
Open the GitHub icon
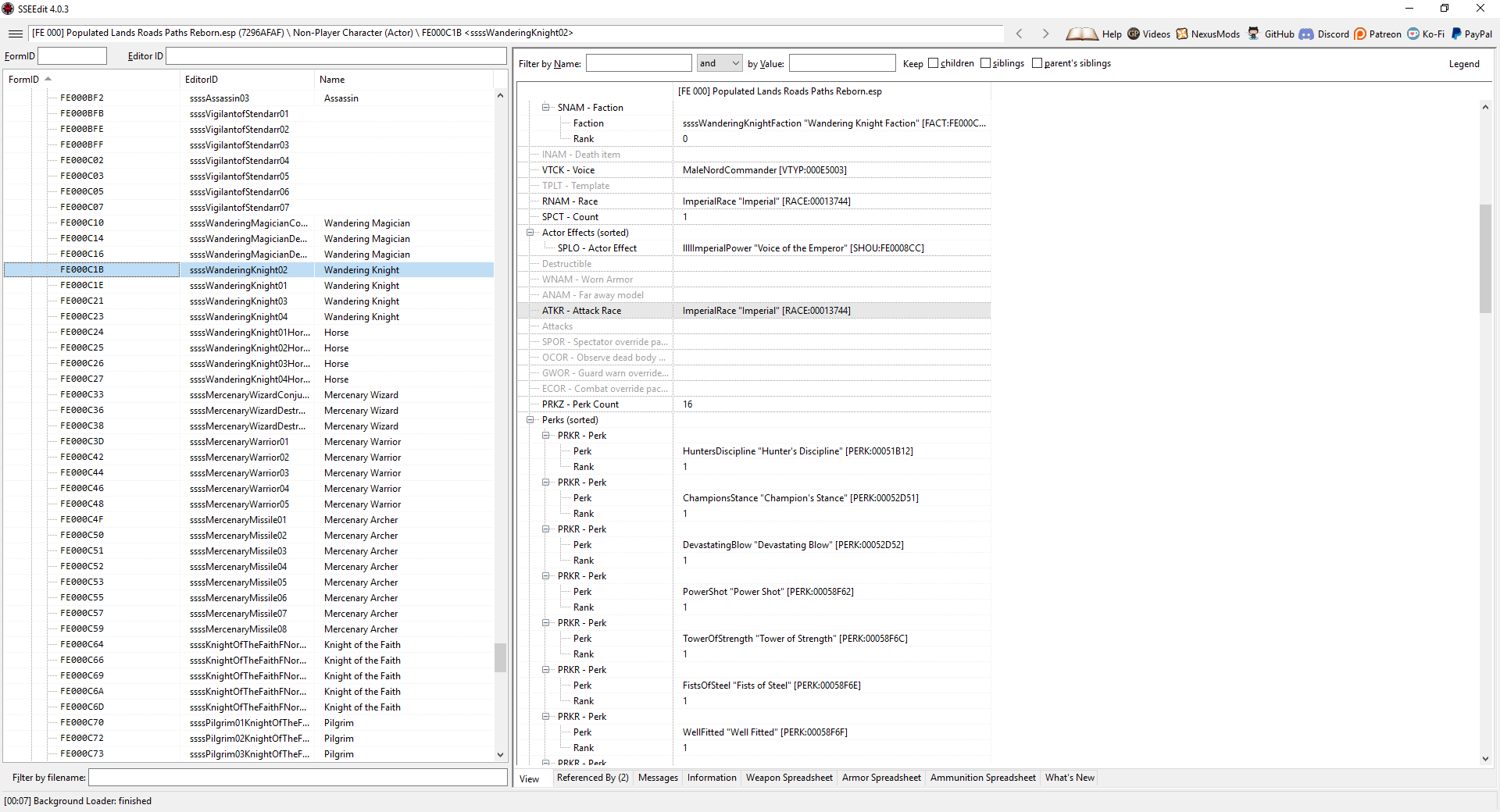coord(1254,34)
